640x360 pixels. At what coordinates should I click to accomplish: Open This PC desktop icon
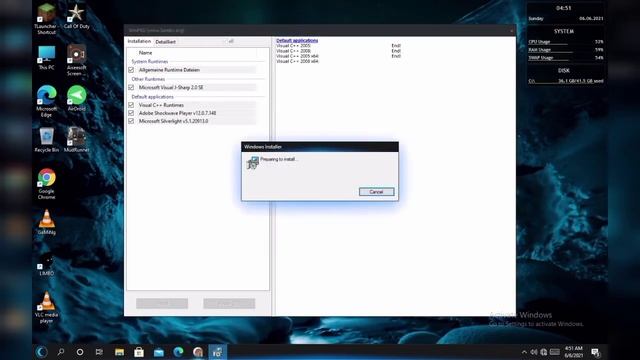point(46,58)
